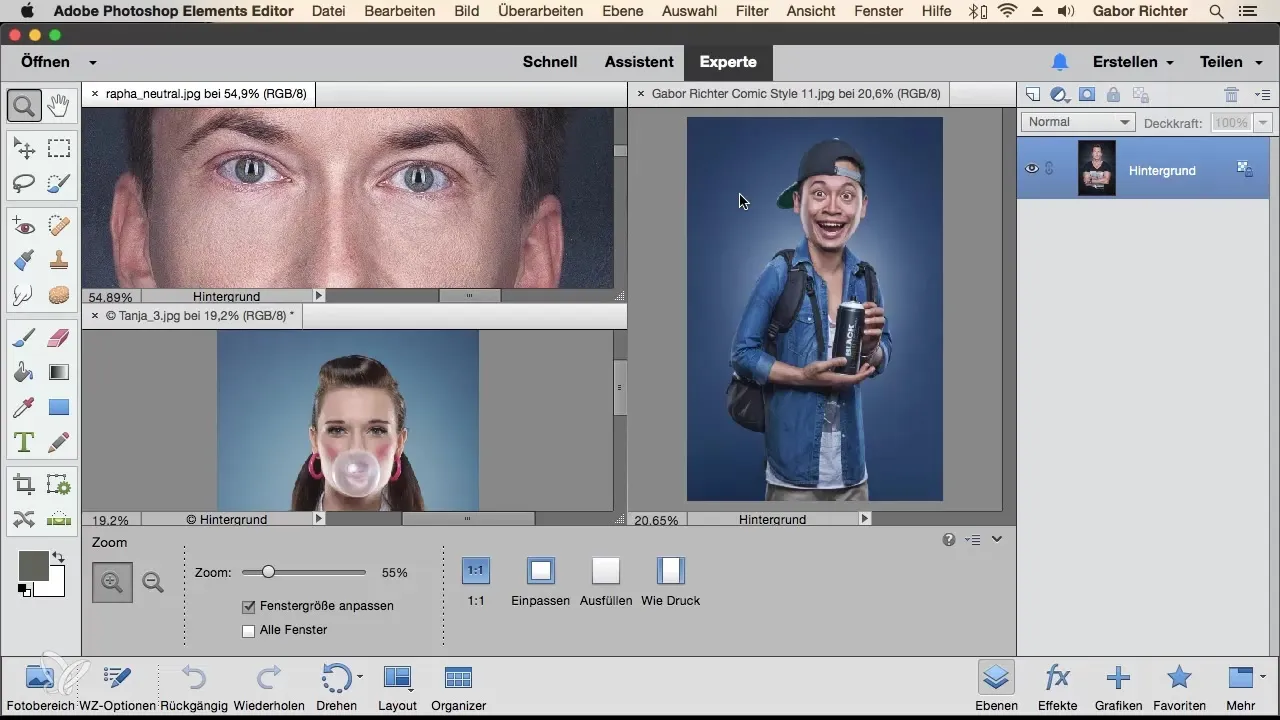The image size is (1280, 720).
Task: Open the Öffnen dropdown arrow
Action: pyautogui.click(x=92, y=62)
